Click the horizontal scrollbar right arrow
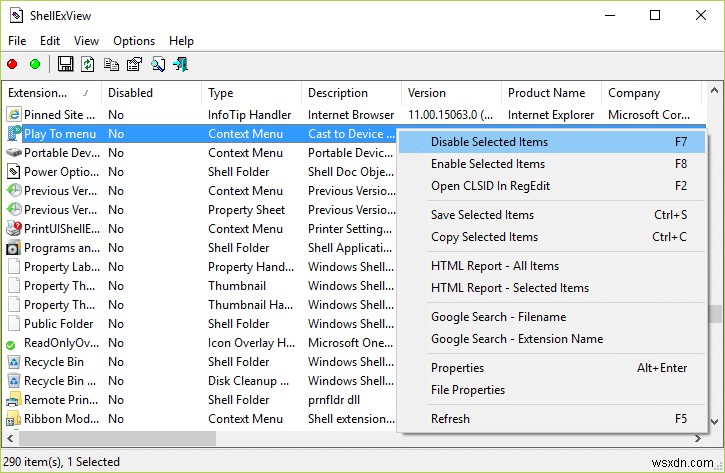This screenshot has height=473, width=725. (x=698, y=438)
